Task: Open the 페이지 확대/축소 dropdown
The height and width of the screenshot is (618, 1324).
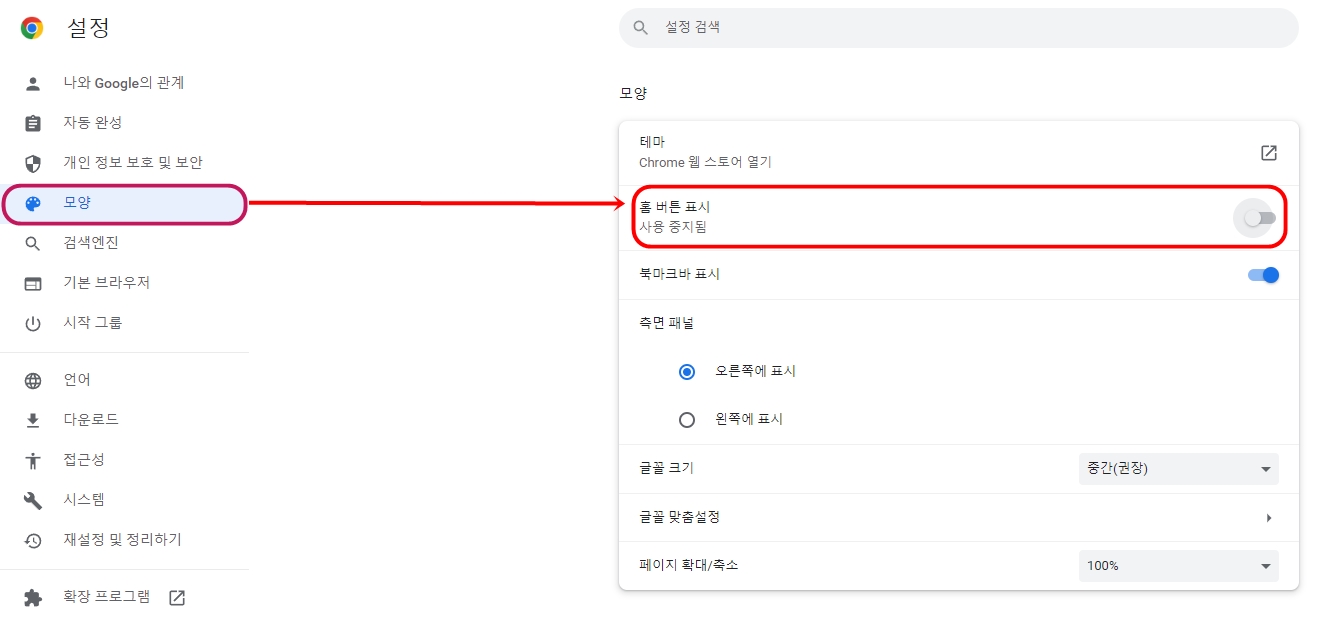Action: 1178,565
